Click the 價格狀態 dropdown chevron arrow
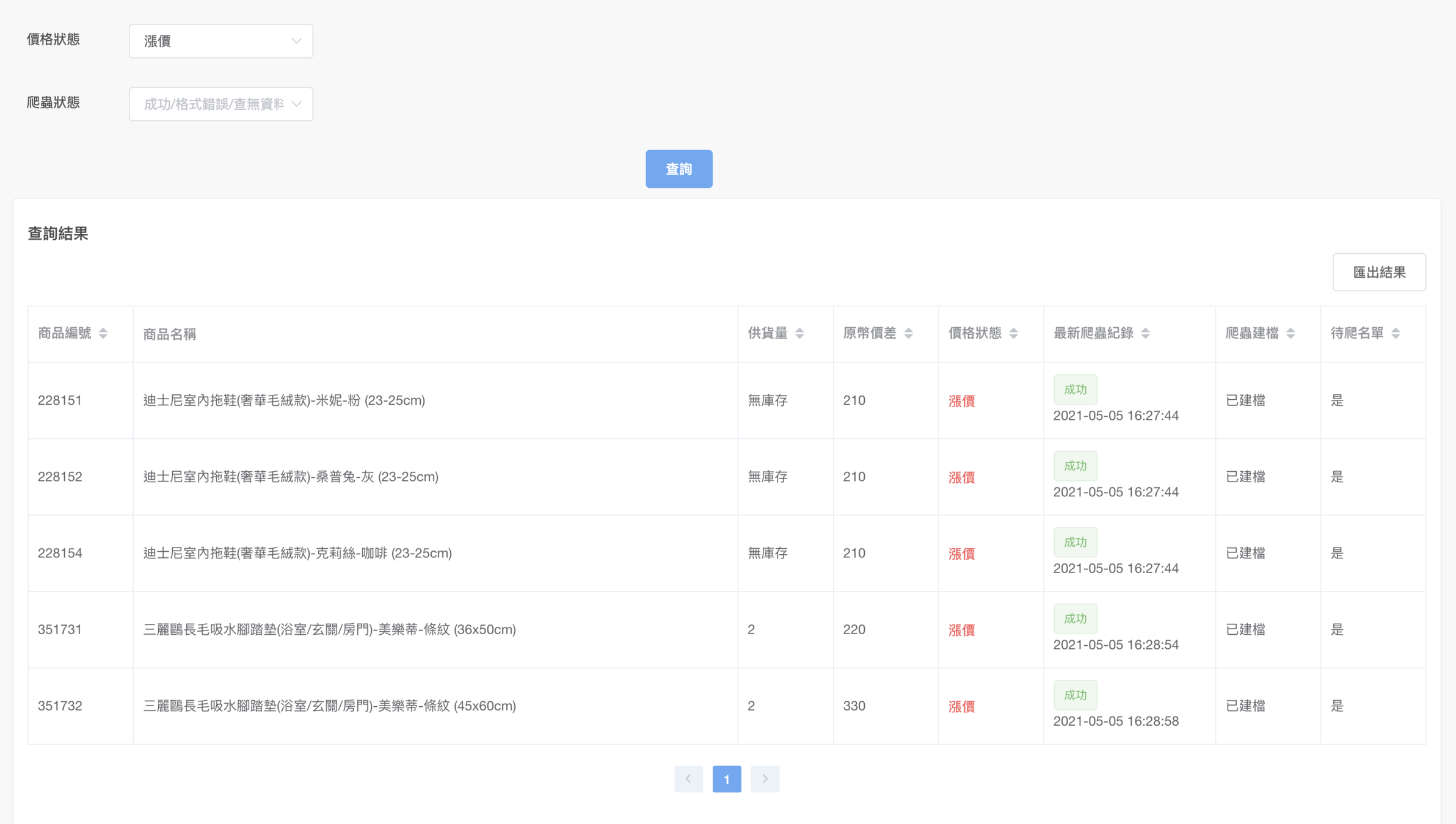Image resolution: width=1456 pixels, height=824 pixels. coord(296,41)
